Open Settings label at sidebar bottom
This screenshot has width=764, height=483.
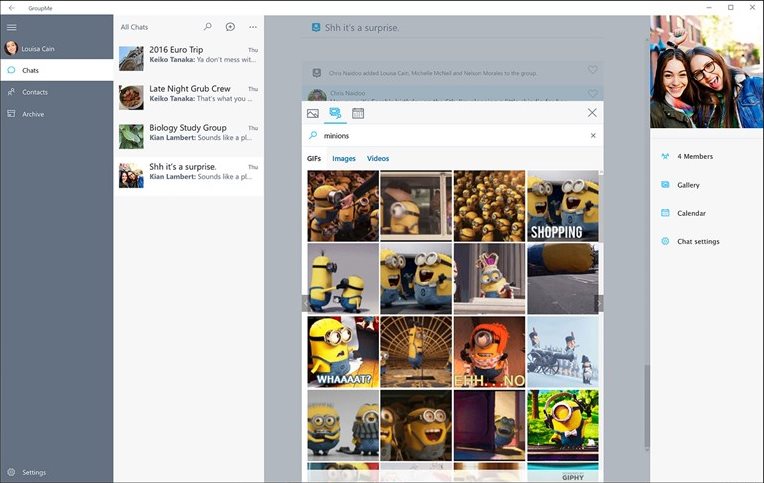(34, 472)
